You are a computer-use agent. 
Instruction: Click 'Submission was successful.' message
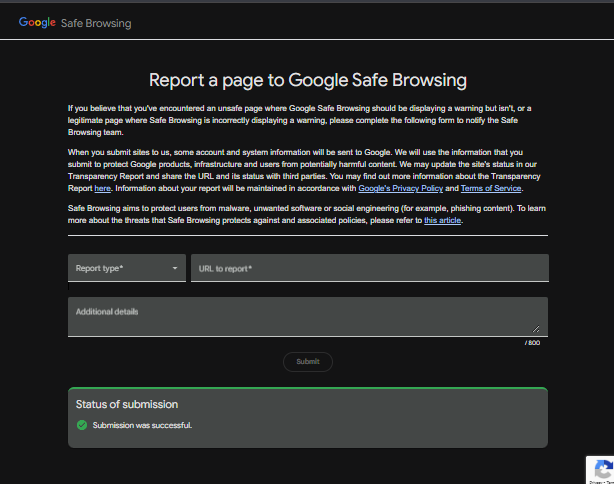click(142, 425)
